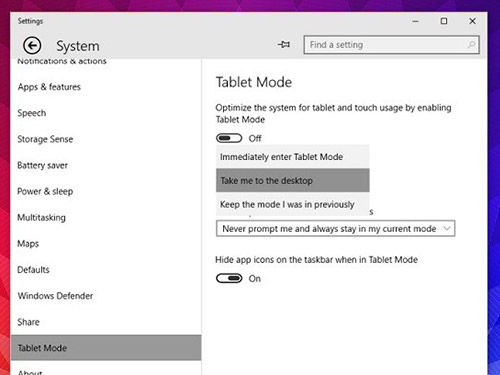Image resolution: width=500 pixels, height=375 pixels.
Task: Focus the Find a setting search box
Action: point(391,45)
